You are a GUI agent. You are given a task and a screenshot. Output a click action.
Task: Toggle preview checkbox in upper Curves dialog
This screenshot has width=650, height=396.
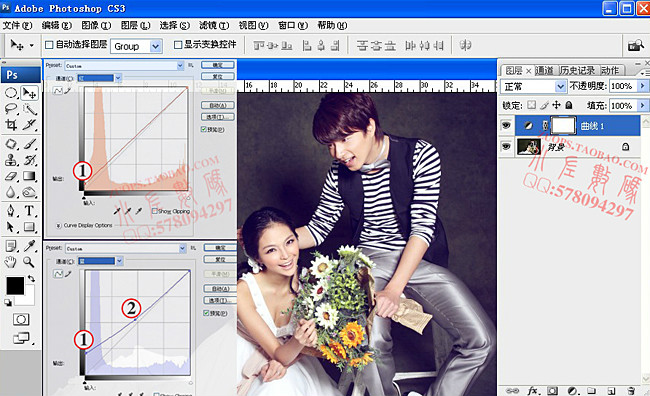pos(204,129)
